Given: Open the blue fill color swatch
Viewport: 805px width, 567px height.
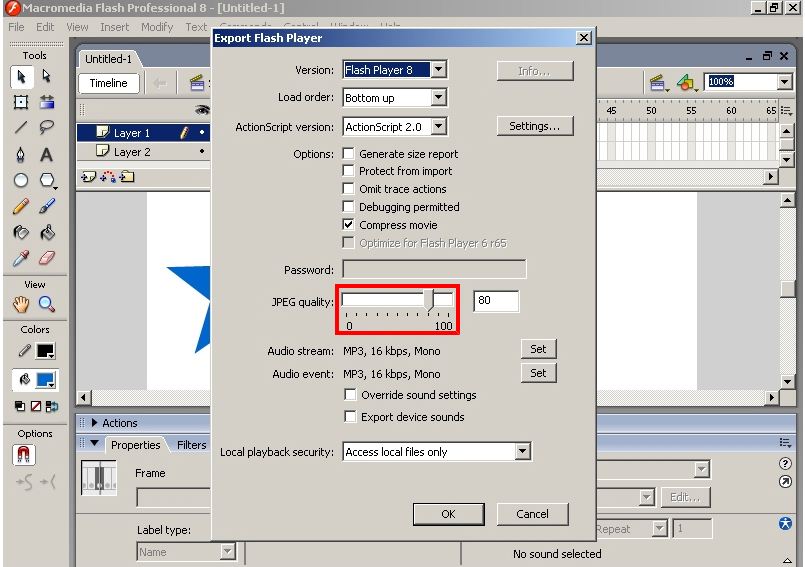Looking at the screenshot, I should (x=45, y=380).
